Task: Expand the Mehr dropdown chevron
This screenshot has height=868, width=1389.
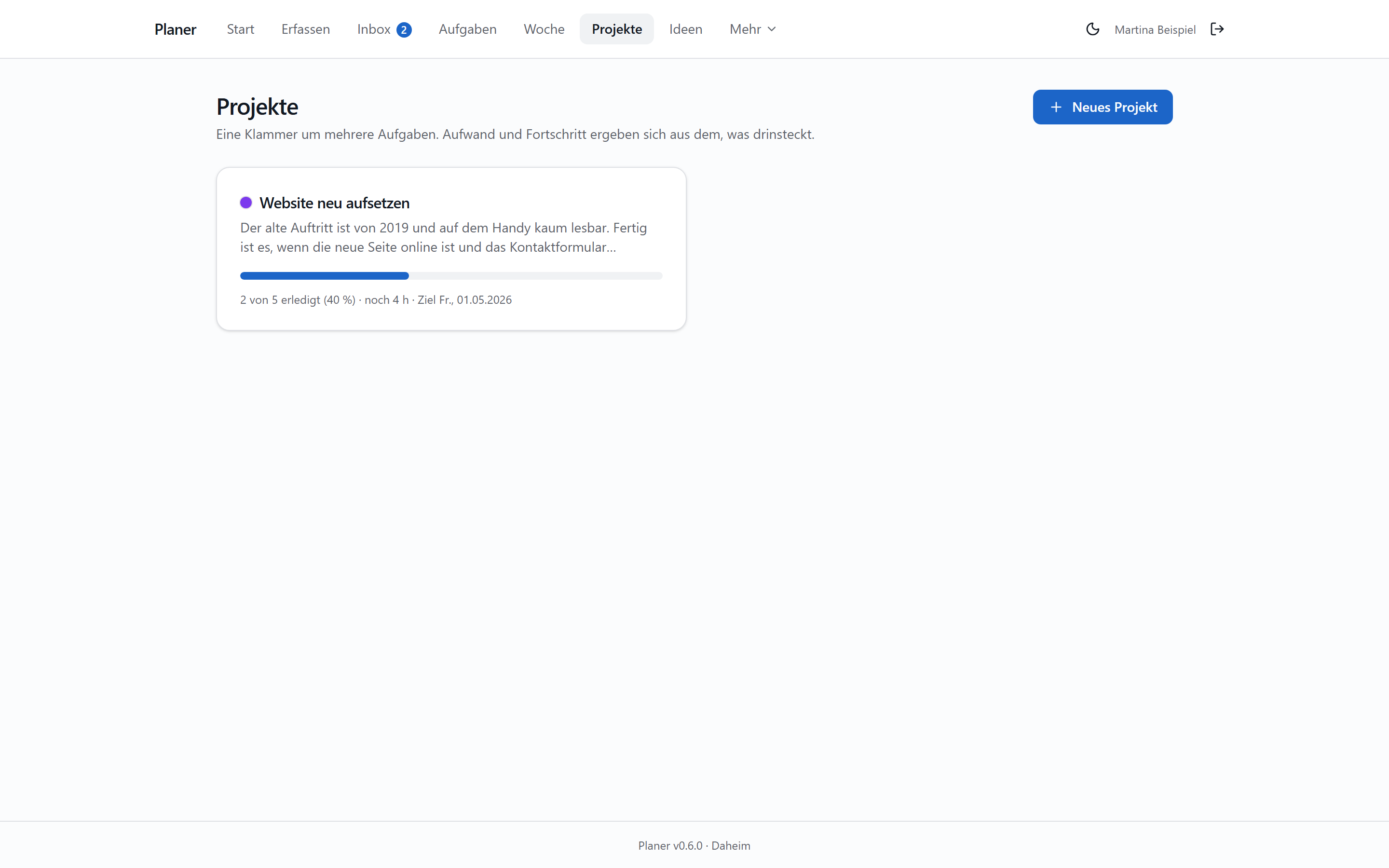Action: 771,29
